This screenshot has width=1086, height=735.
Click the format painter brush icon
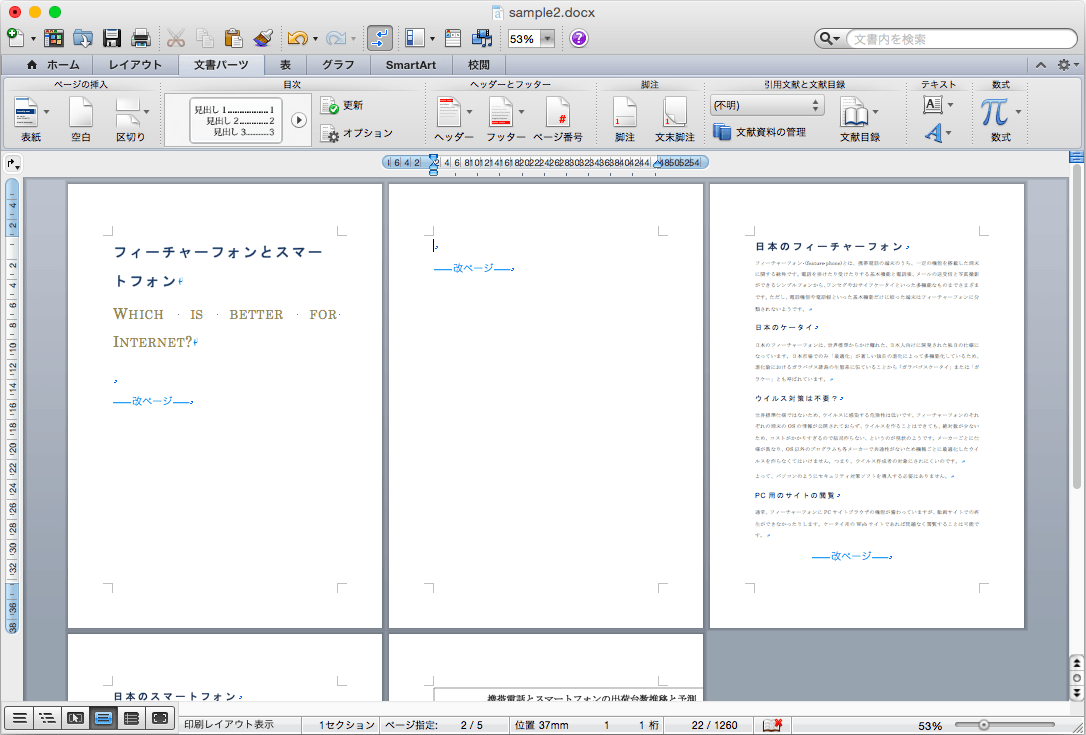point(263,39)
